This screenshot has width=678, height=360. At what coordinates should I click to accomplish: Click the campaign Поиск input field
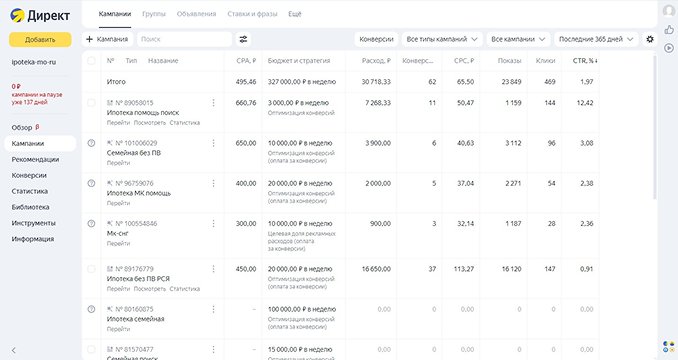point(185,39)
